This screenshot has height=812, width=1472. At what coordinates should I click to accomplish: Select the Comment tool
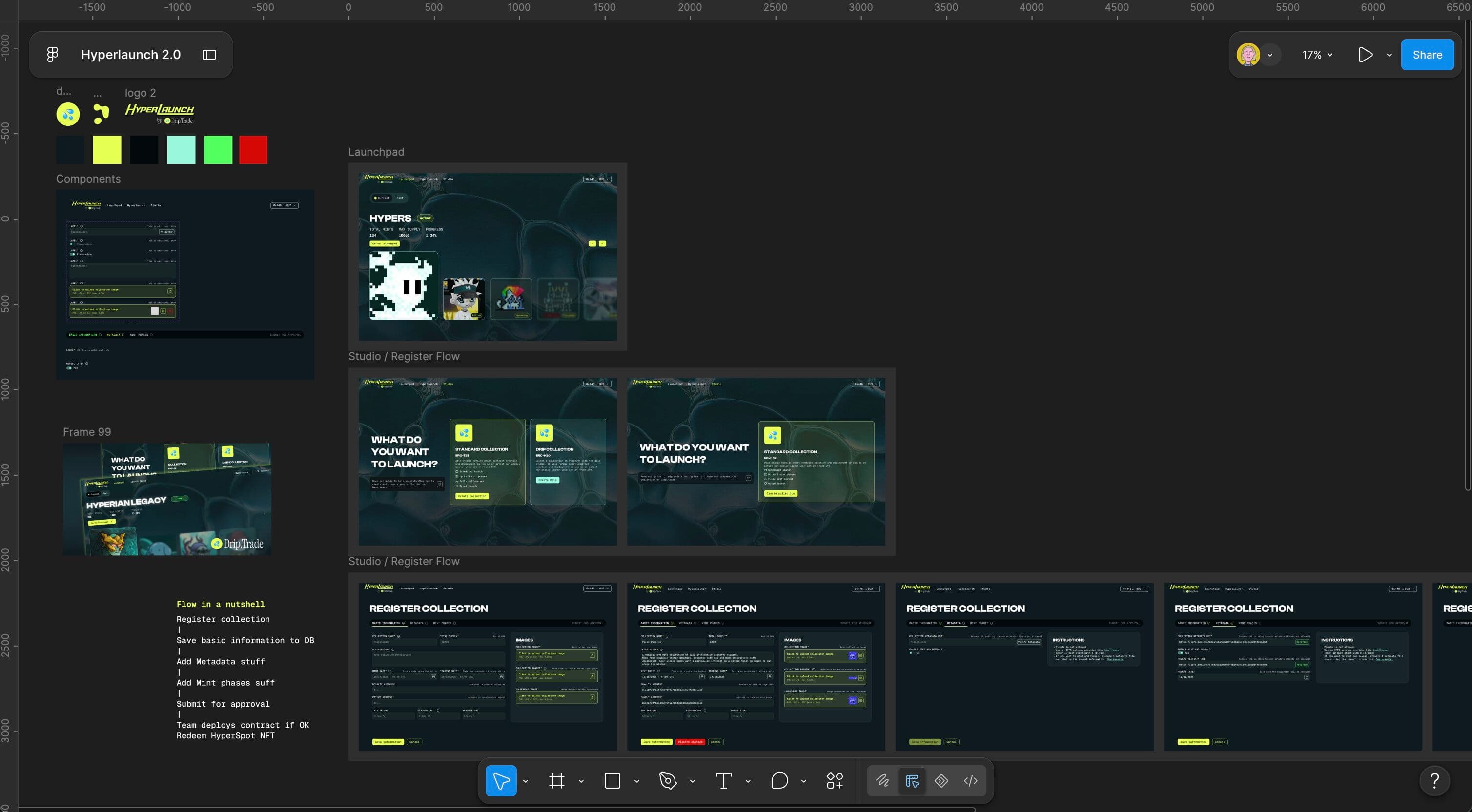pos(779,781)
